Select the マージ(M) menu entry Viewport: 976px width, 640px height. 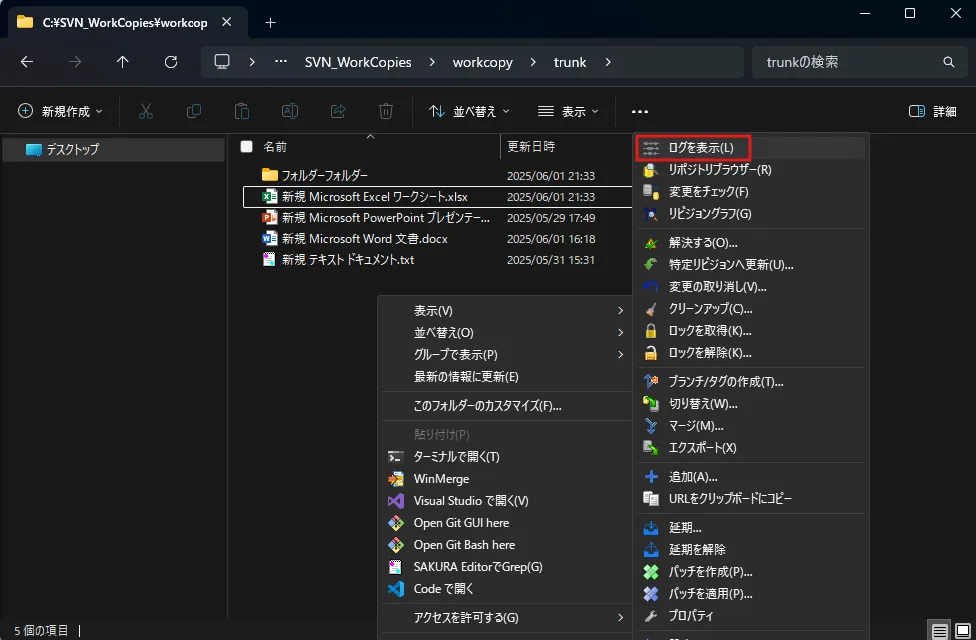(751, 426)
